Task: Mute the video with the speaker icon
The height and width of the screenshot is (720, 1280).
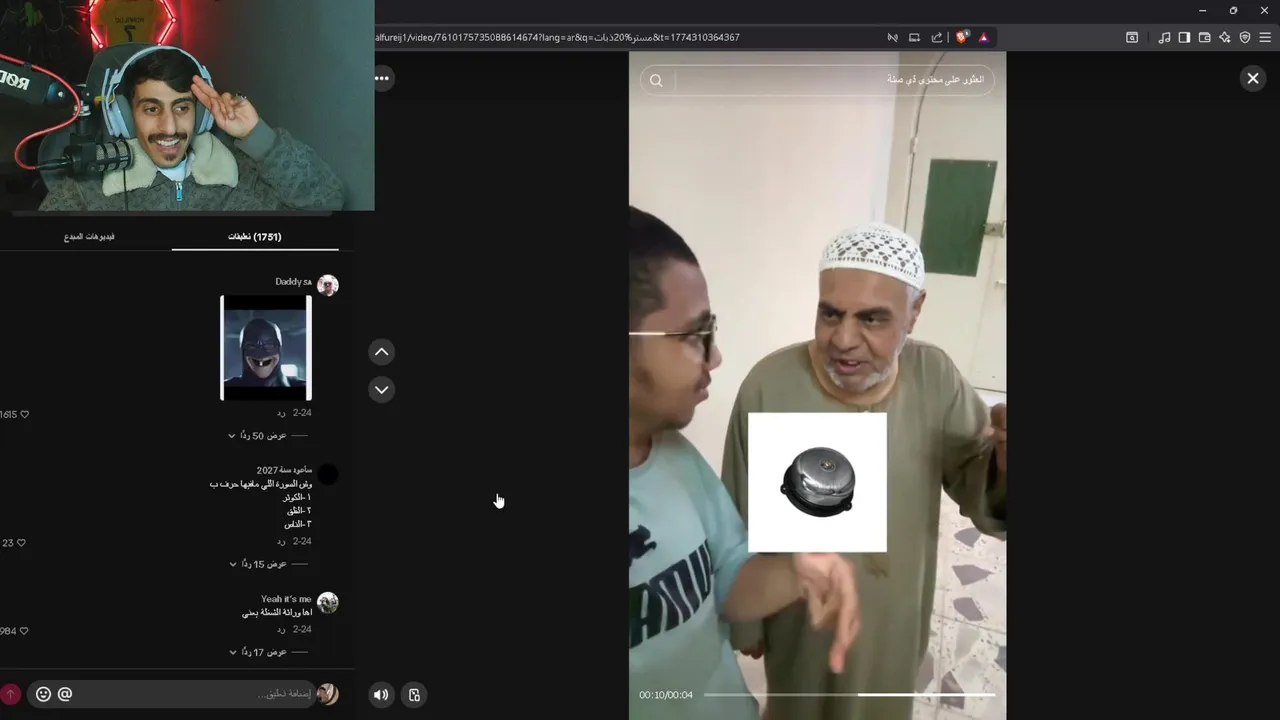Action: 381,694
